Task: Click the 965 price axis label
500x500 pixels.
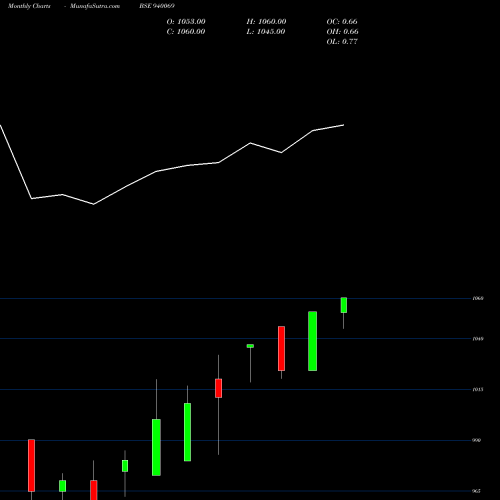Action: pyautogui.click(x=477, y=491)
